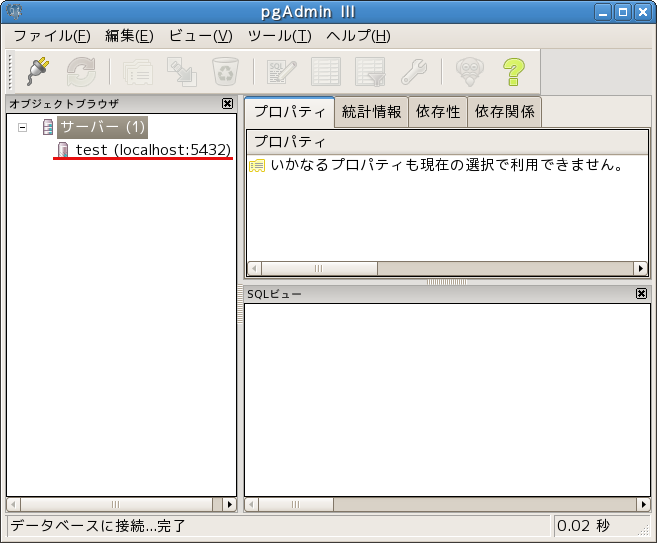Click the プロパティ column header
The image size is (657, 543).
tap(447, 142)
